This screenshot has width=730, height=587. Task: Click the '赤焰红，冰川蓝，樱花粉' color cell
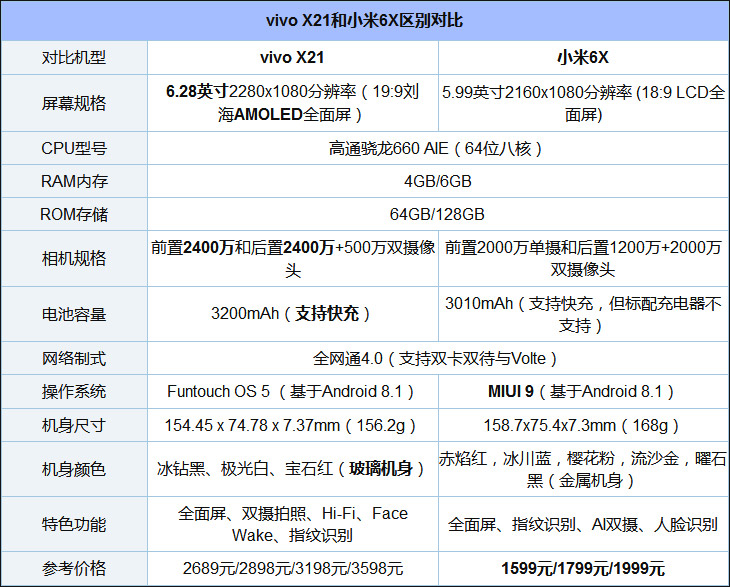pyautogui.click(x=583, y=469)
